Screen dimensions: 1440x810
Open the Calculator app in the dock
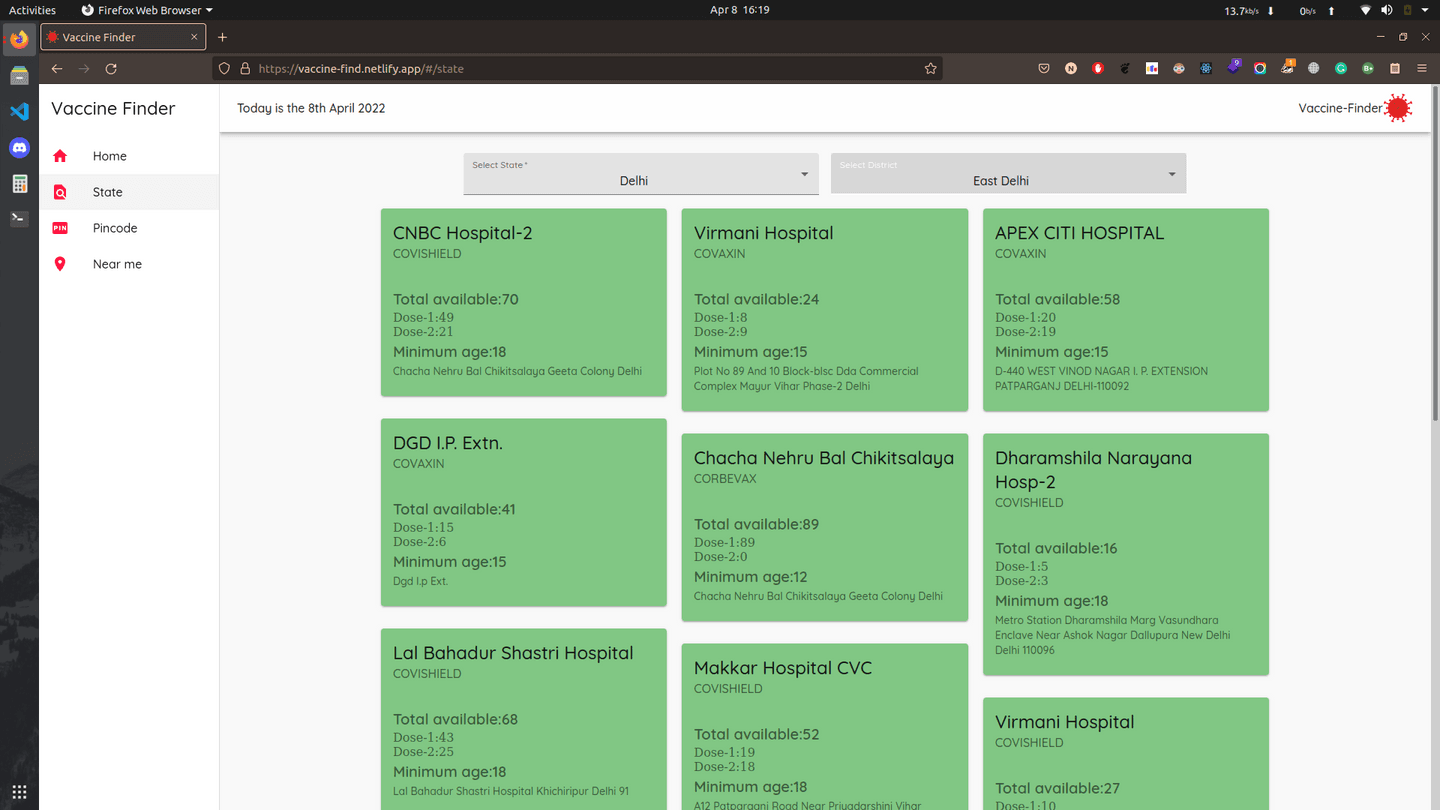pyautogui.click(x=19, y=184)
